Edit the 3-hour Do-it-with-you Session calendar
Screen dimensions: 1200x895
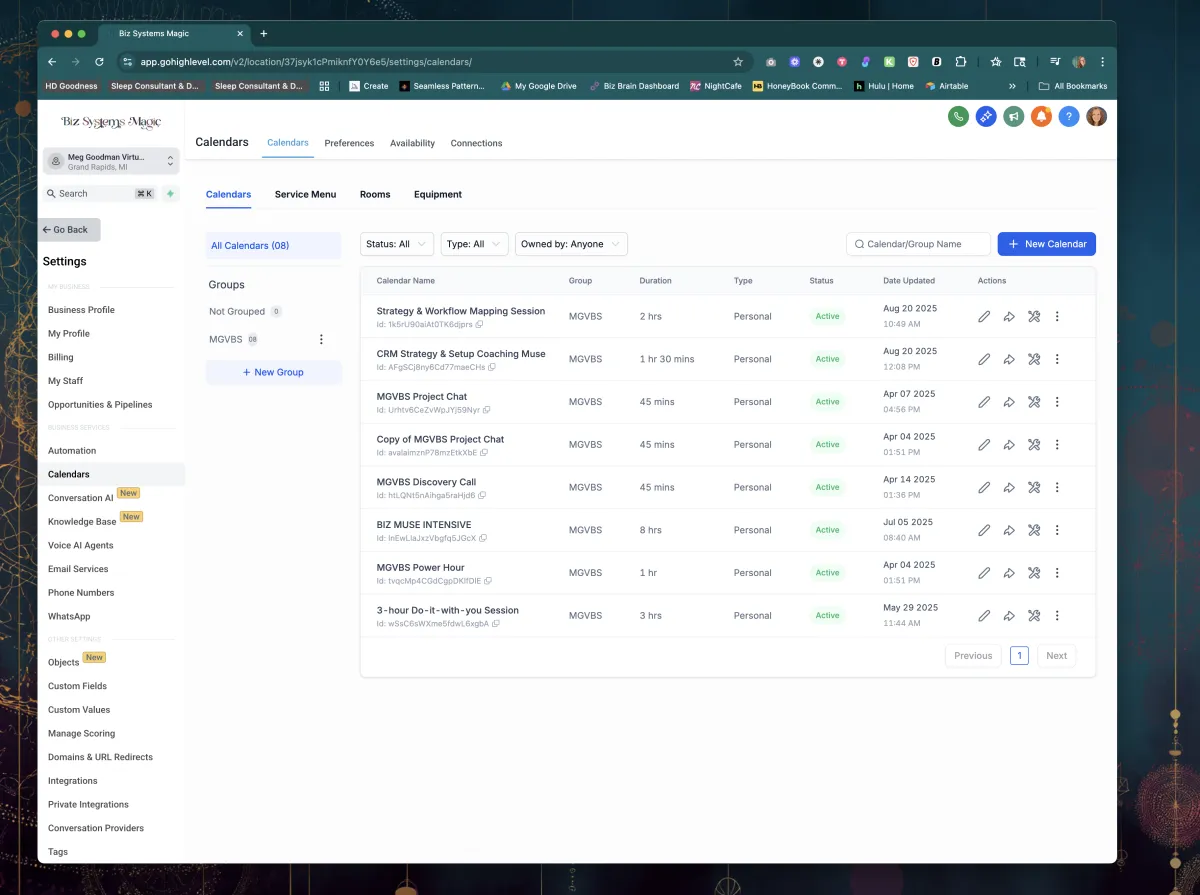point(984,616)
